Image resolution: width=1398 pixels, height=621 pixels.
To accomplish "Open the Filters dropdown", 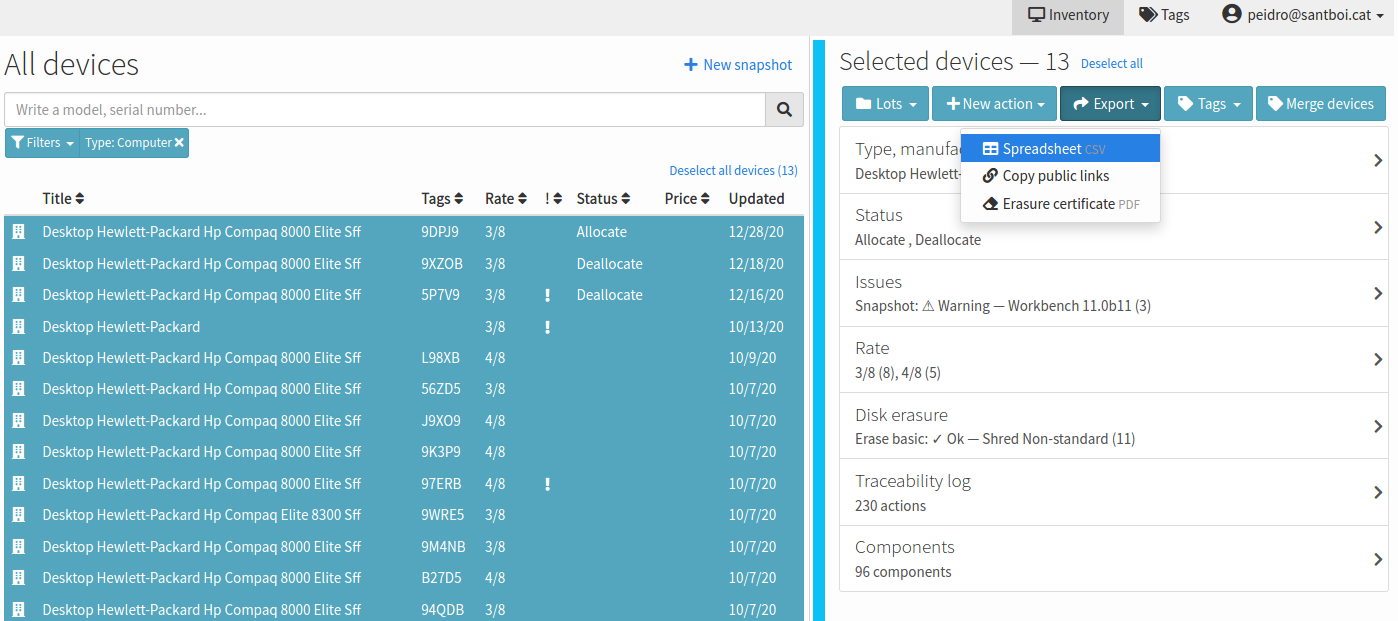I will click(42, 143).
